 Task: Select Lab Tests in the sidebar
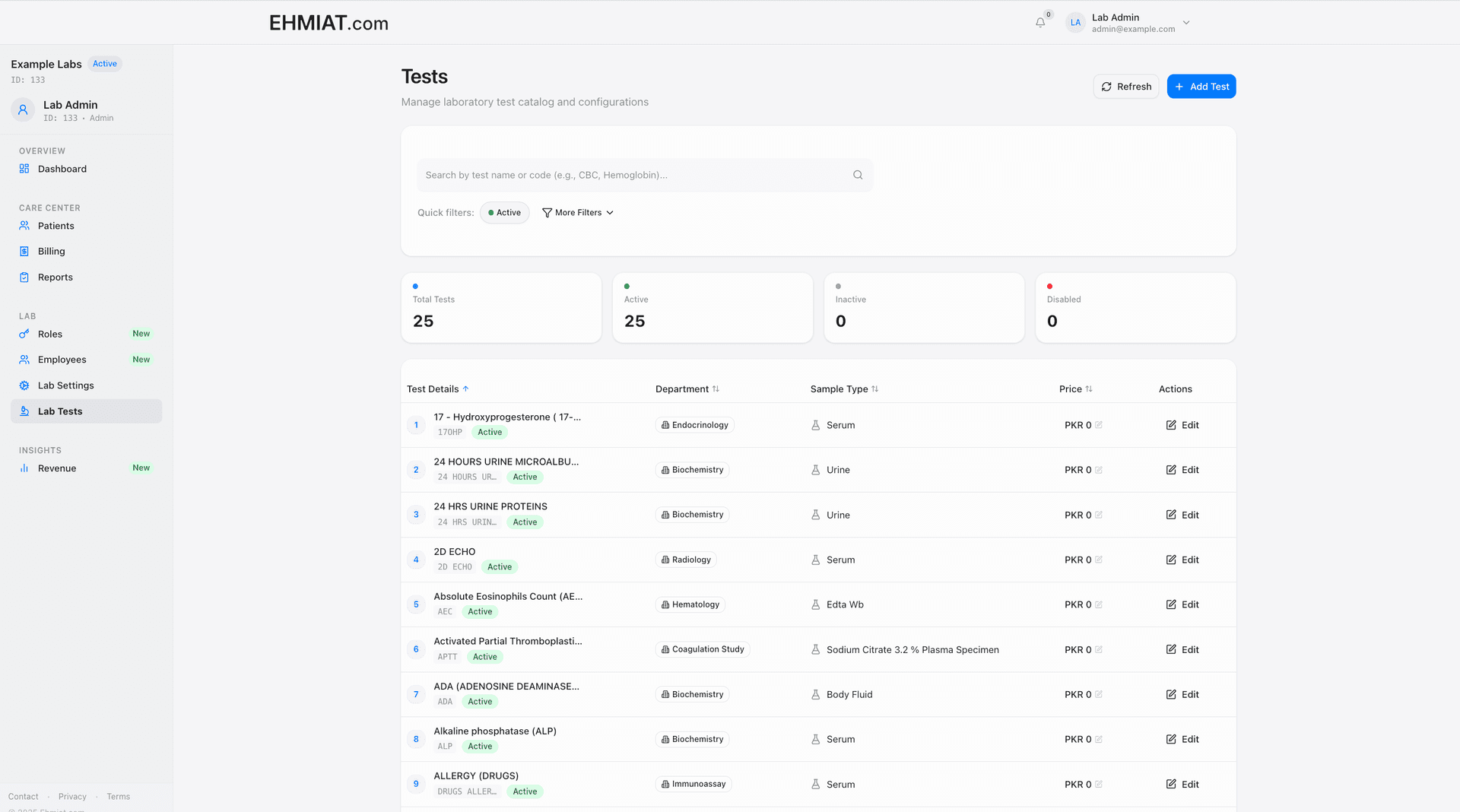[x=86, y=411]
